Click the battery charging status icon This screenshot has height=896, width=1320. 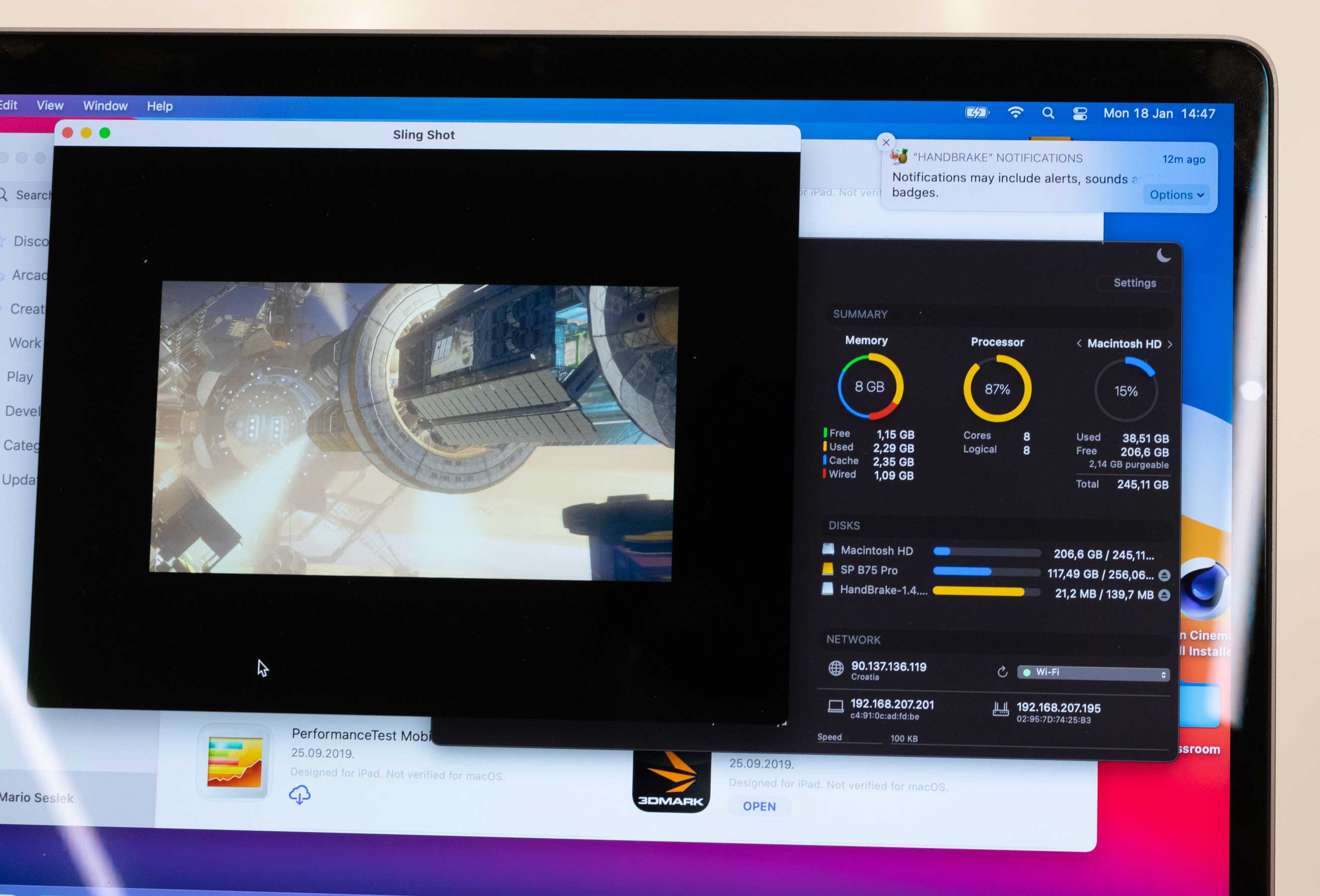pyautogui.click(x=977, y=113)
